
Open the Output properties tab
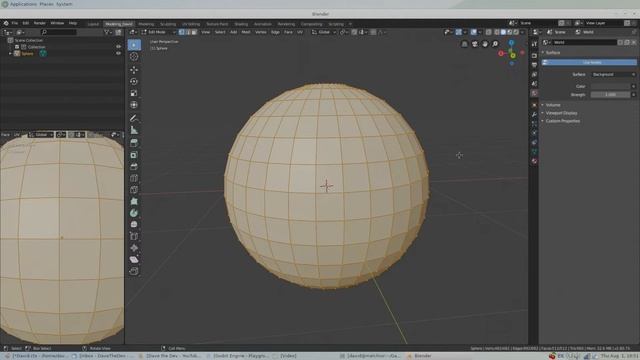coord(534,65)
